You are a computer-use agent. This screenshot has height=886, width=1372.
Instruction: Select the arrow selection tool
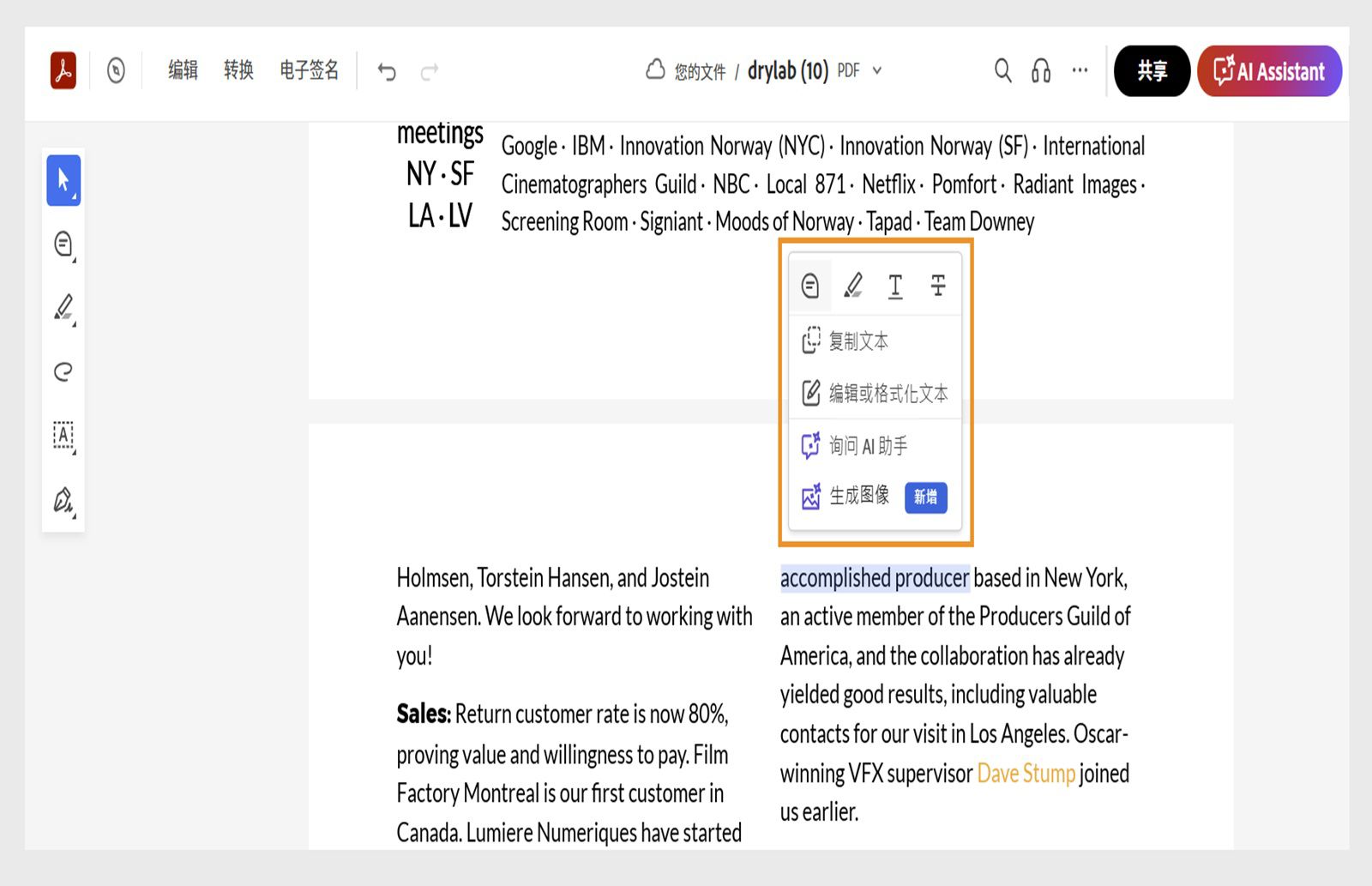63,180
